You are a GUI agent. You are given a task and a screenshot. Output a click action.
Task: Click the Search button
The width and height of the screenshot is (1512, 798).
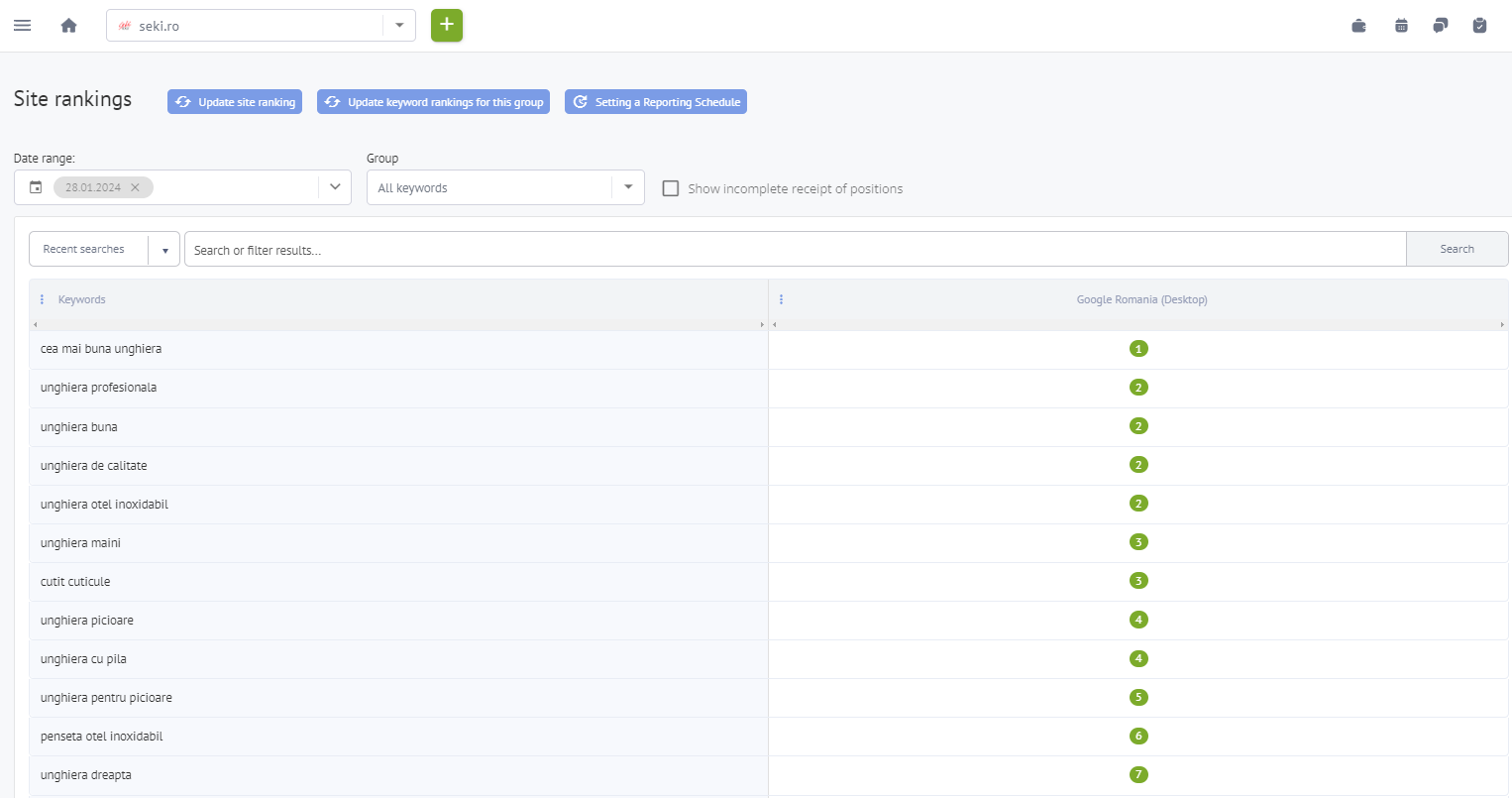1457,249
